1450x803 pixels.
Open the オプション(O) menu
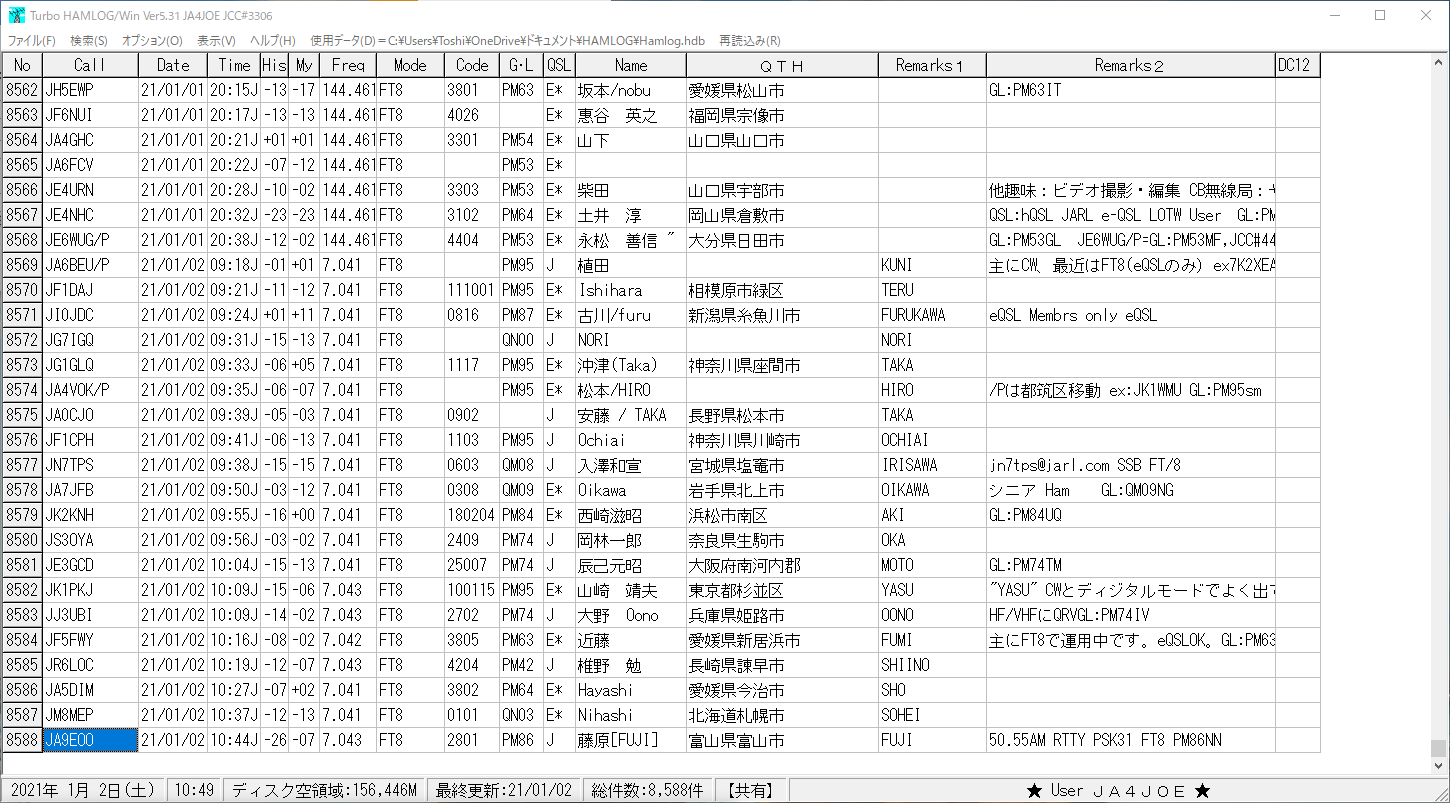pos(152,41)
